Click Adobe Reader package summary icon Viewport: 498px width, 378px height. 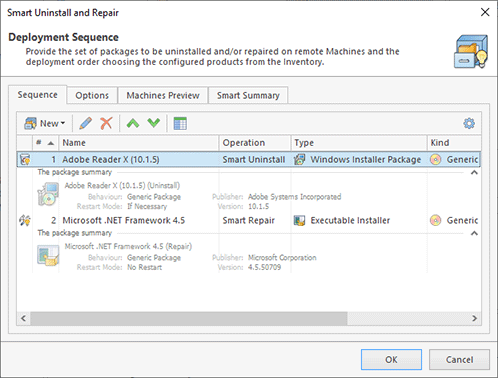click(x=48, y=194)
